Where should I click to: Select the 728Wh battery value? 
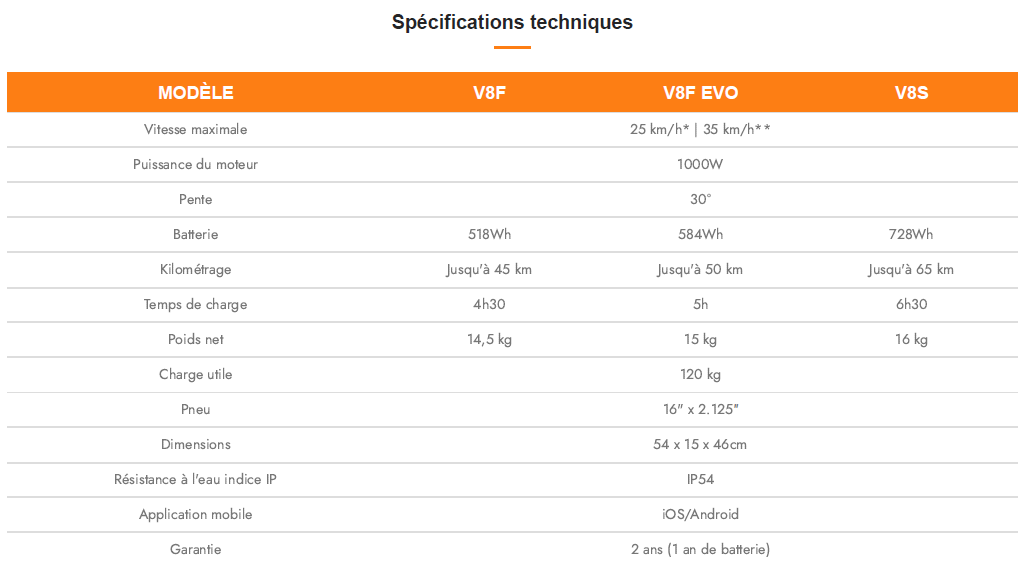tap(911, 234)
